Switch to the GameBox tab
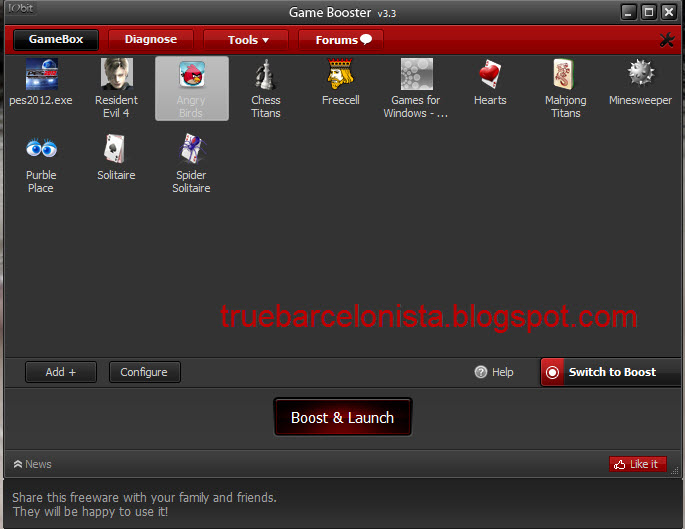Screen dimensions: 685x529 56,39
